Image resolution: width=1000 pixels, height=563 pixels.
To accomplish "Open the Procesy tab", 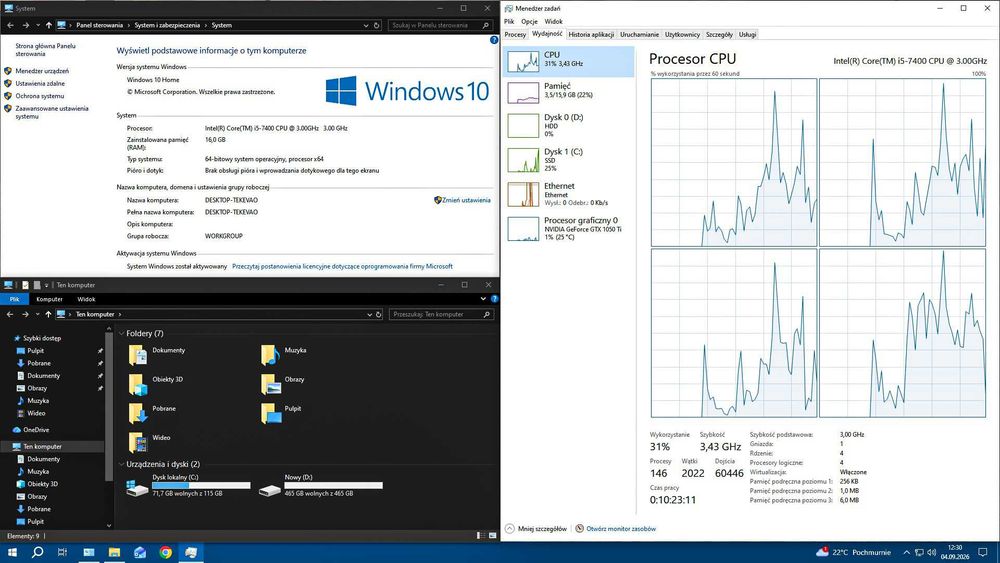I will [x=515, y=34].
